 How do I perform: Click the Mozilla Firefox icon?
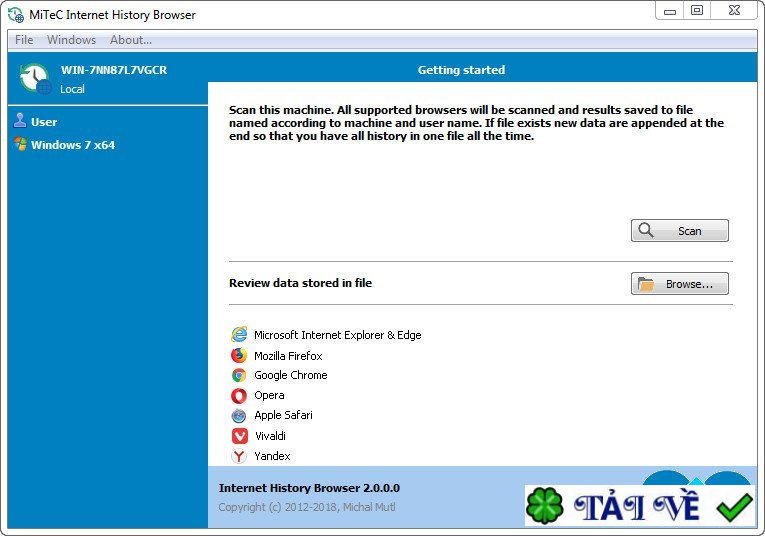pyautogui.click(x=239, y=356)
